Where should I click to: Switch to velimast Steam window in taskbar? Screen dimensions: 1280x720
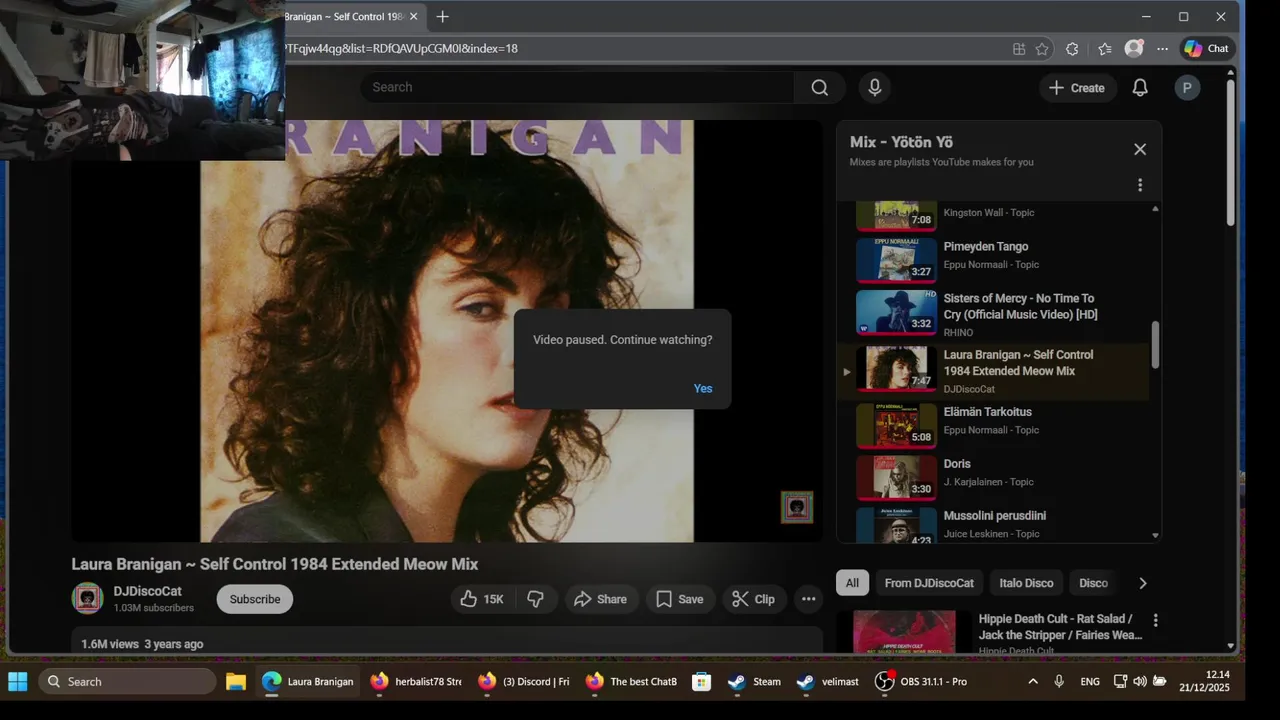828,682
